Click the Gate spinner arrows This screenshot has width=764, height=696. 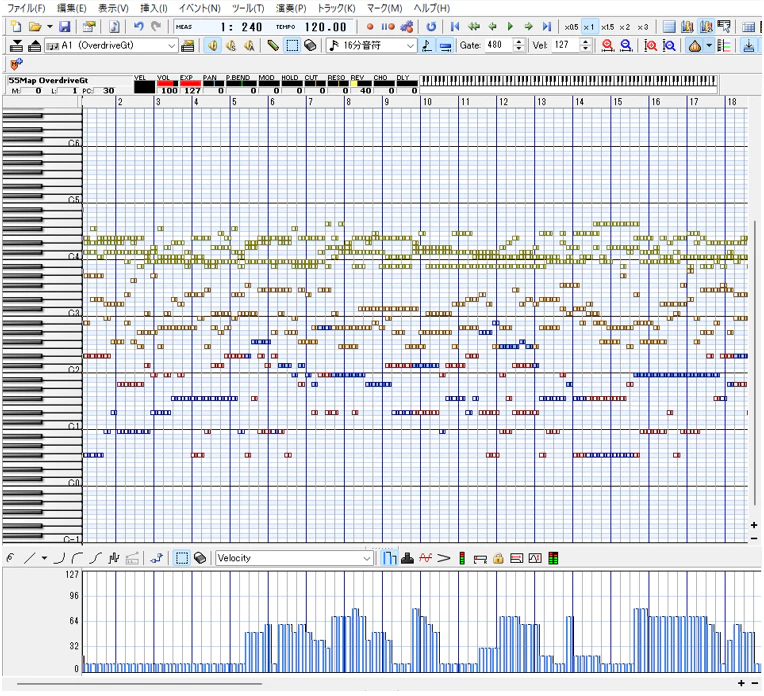pyautogui.click(x=519, y=45)
